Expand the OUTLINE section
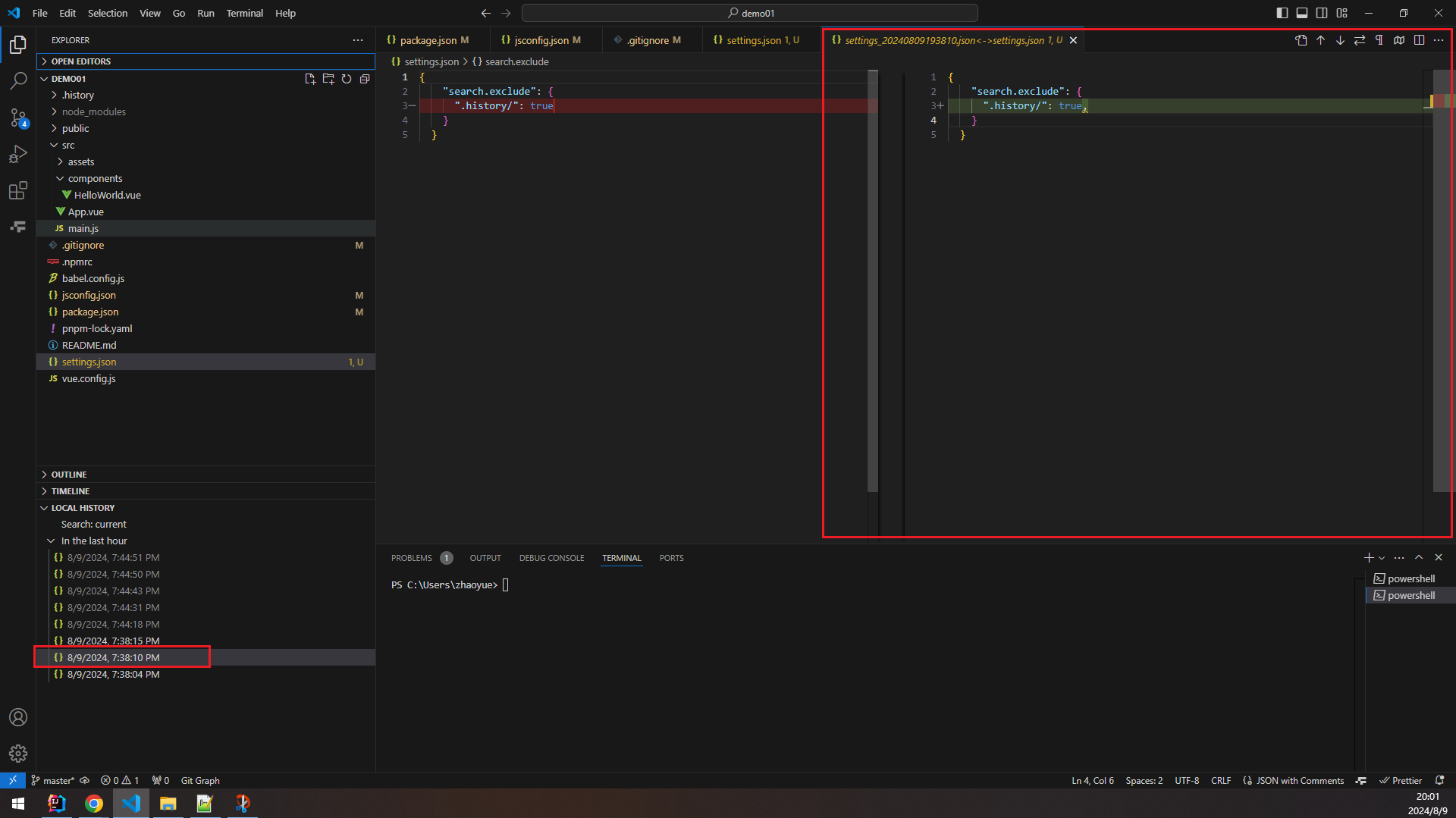This screenshot has width=1456, height=818. [206, 475]
